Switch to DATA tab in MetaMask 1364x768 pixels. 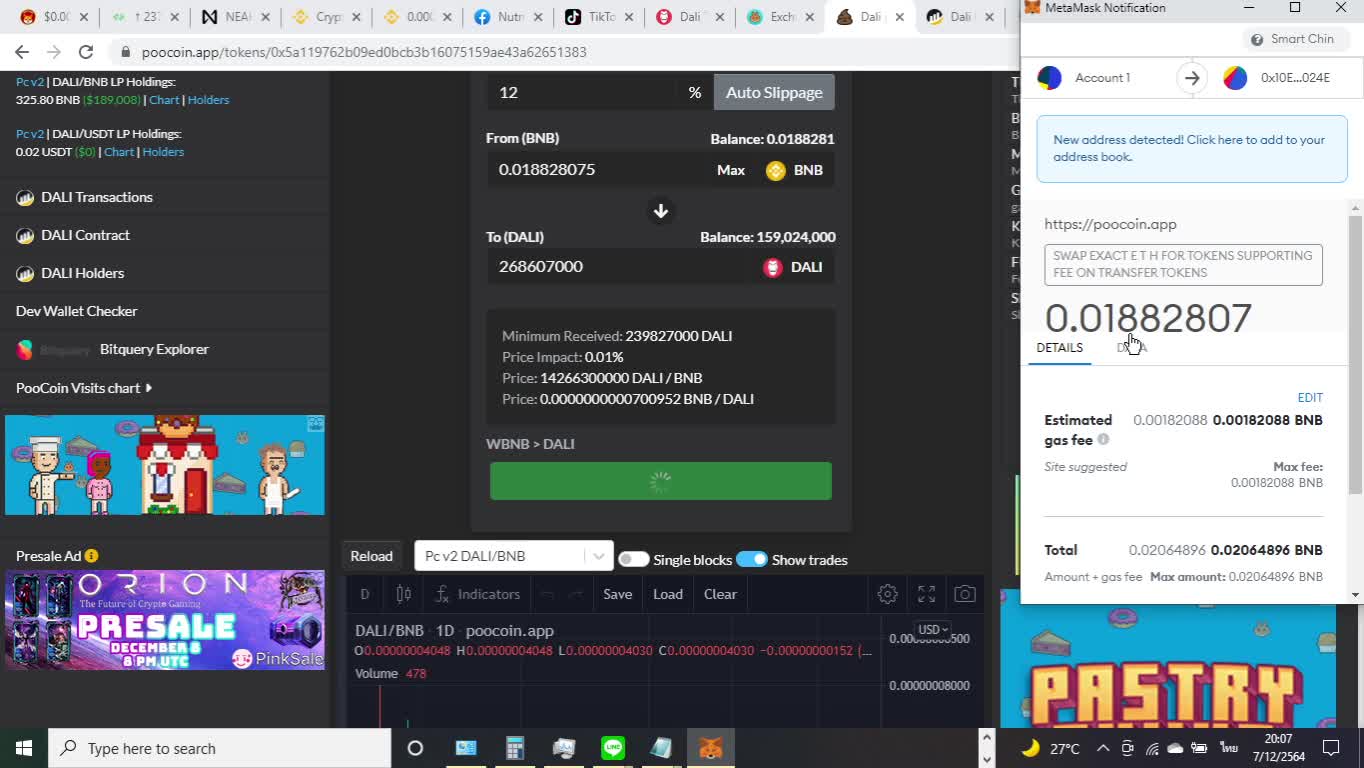1131,348
